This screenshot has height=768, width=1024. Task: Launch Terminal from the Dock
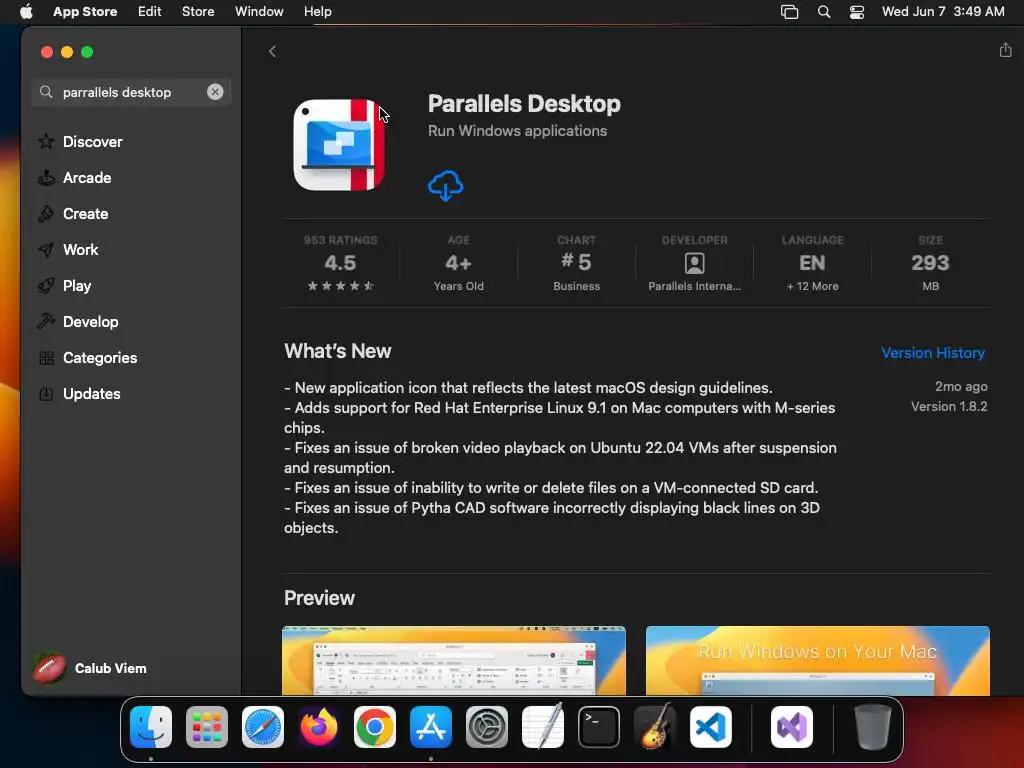pos(599,727)
